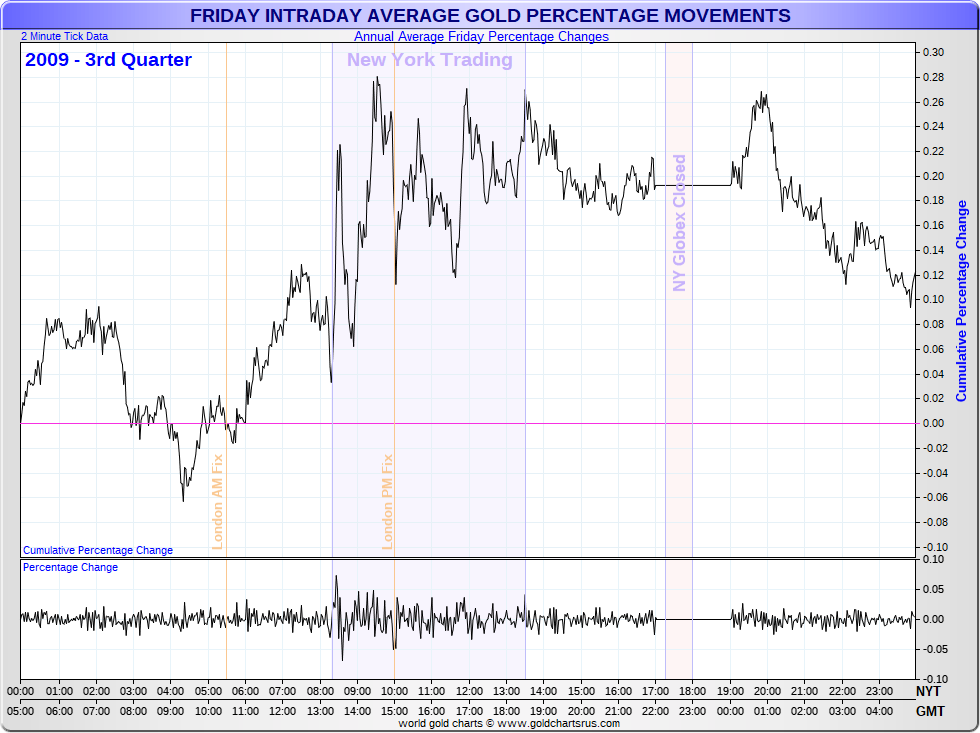Click the 'GMT' time axis label
The image size is (980, 733).
pyautogui.click(x=930, y=711)
